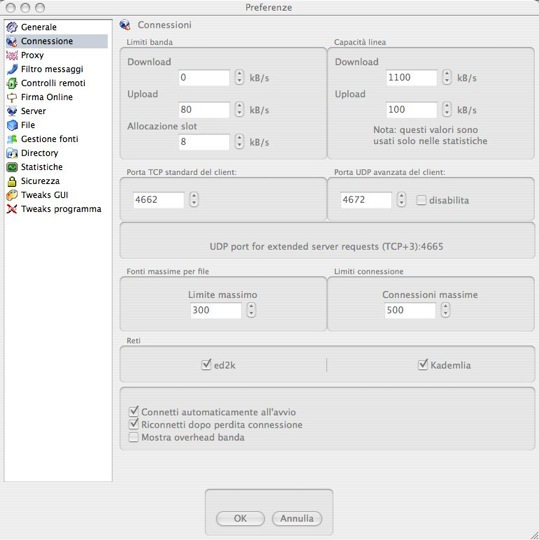Enable Mostra overhead banda checkbox
Screen dimensions: 539x540
pos(133,437)
